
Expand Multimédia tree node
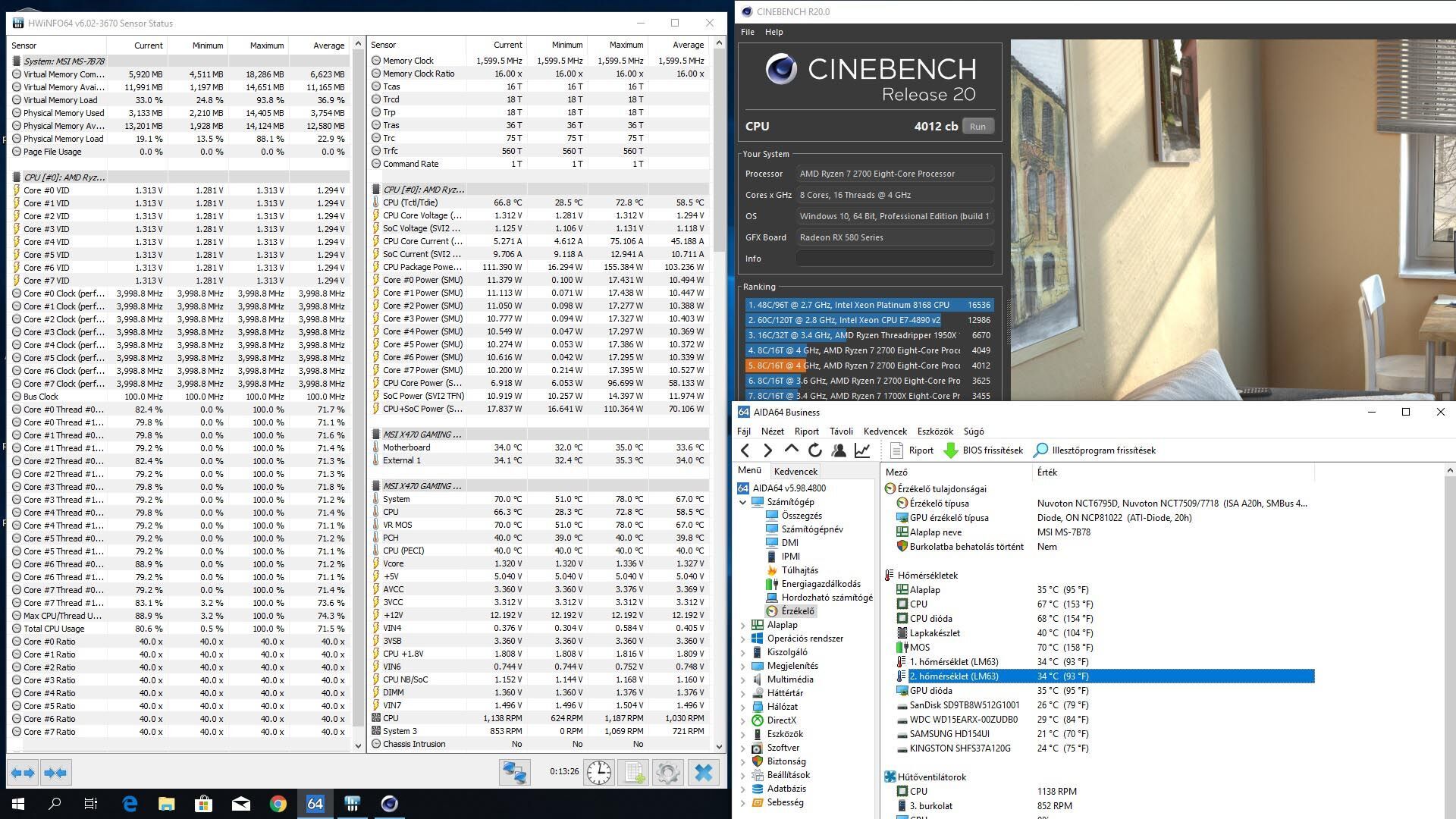click(x=743, y=679)
